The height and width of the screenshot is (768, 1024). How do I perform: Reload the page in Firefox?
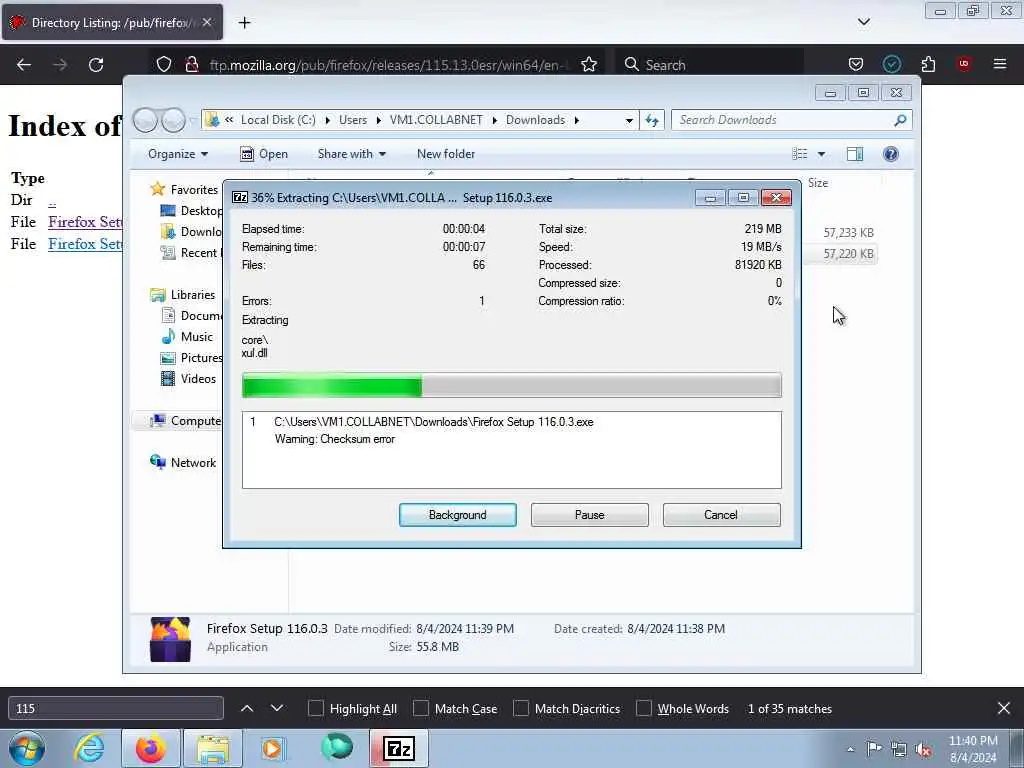tap(96, 65)
